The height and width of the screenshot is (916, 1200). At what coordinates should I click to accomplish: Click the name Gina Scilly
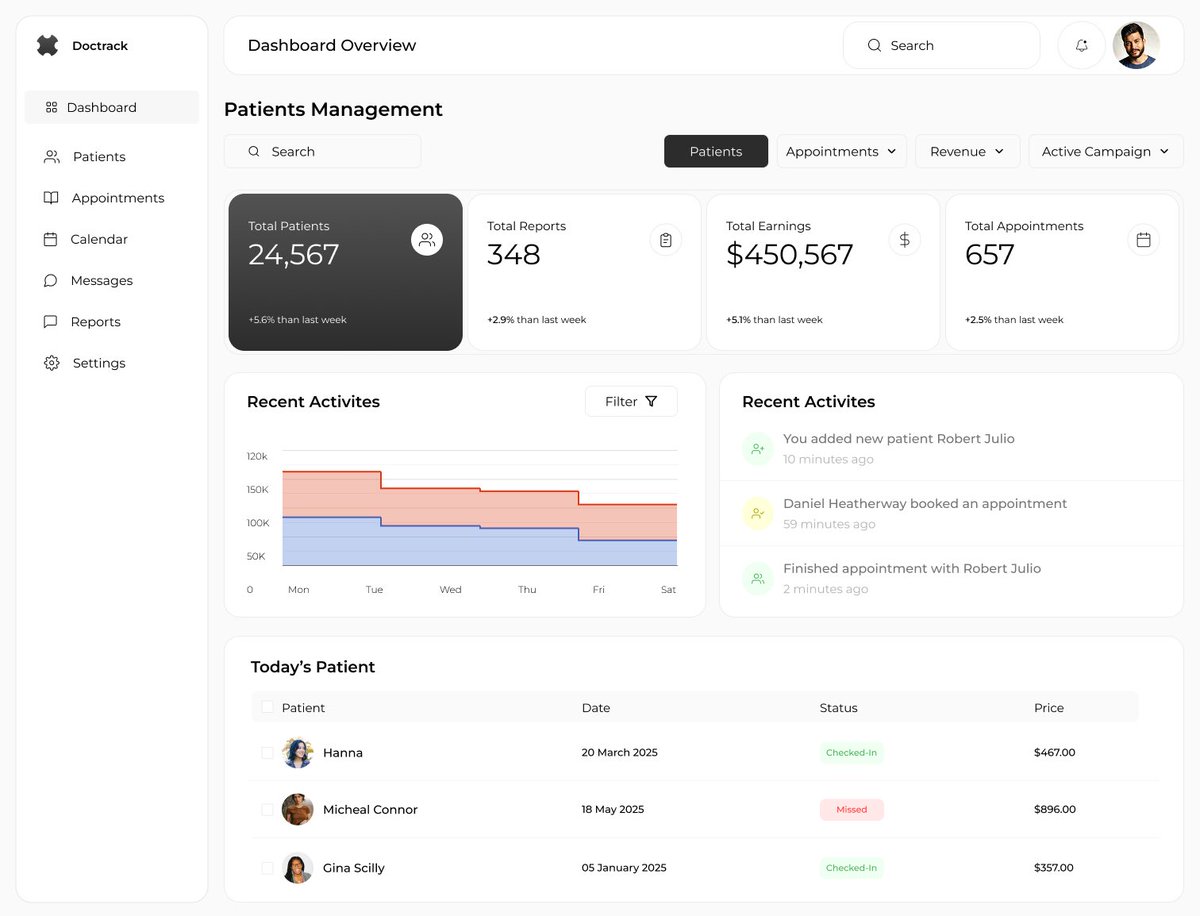click(354, 868)
